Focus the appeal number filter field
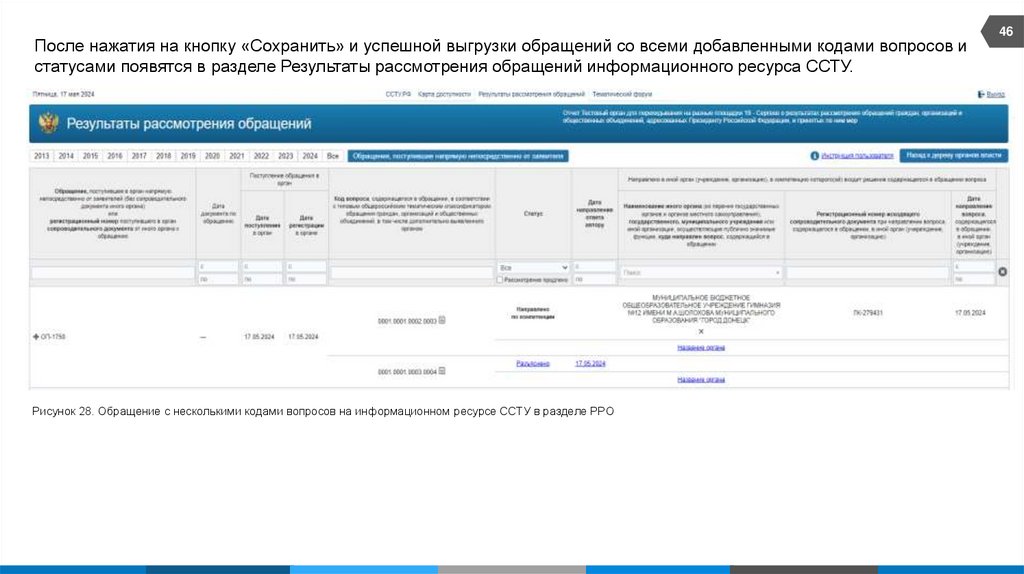 [x=113, y=272]
